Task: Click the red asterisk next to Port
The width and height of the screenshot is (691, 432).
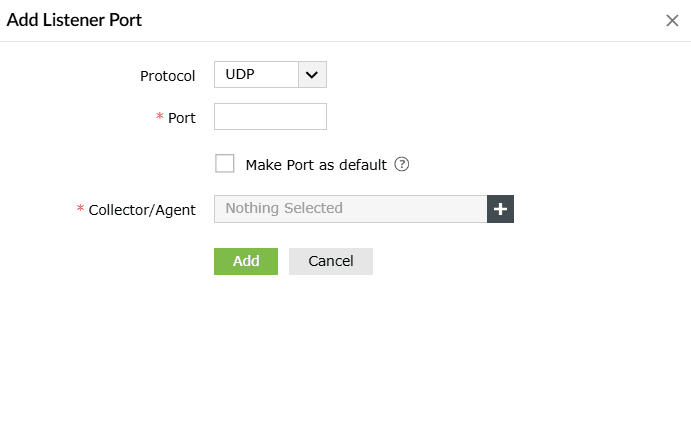Action: (160, 118)
